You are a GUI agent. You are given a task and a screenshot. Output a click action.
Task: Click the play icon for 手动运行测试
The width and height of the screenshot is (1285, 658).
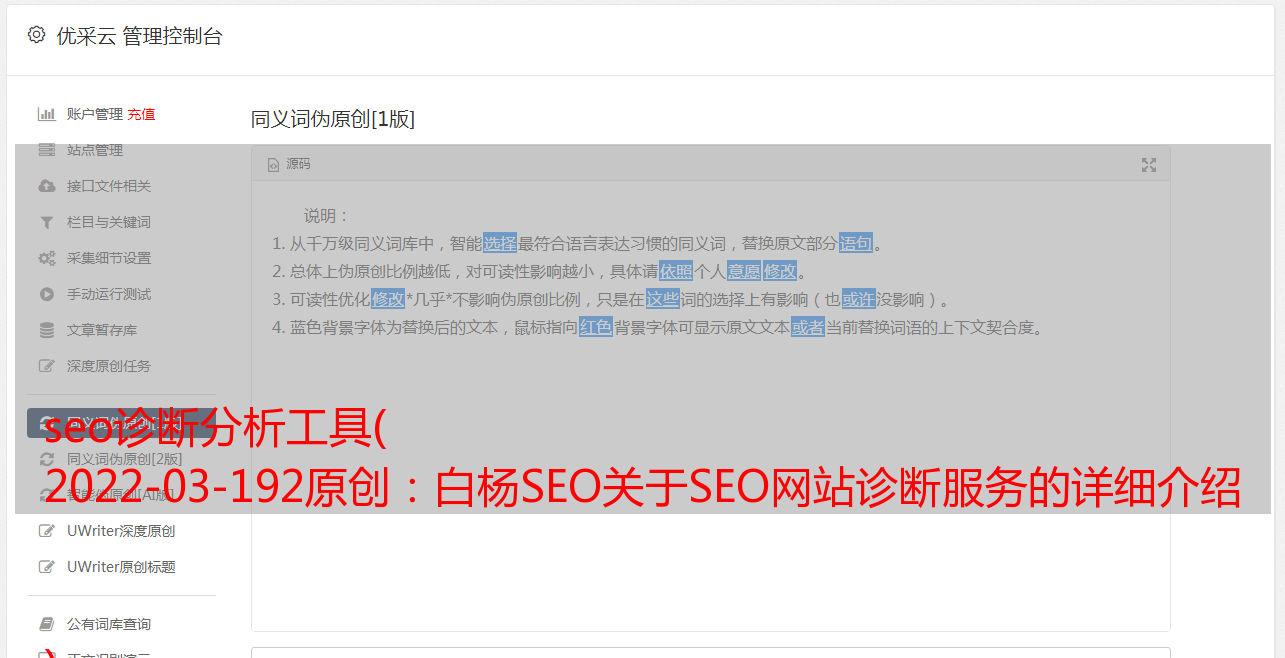[46, 294]
